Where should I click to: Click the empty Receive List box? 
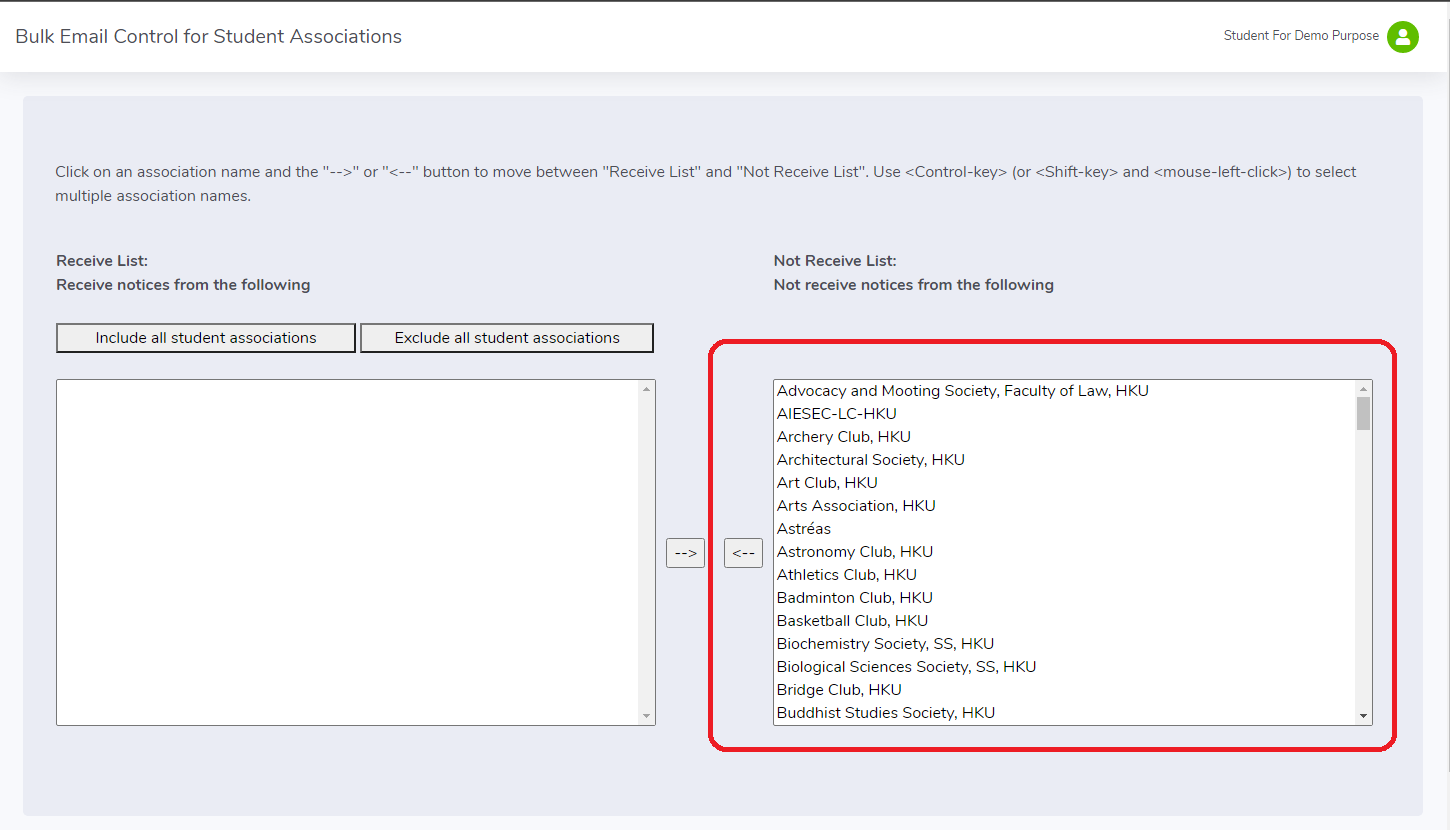[x=350, y=550]
